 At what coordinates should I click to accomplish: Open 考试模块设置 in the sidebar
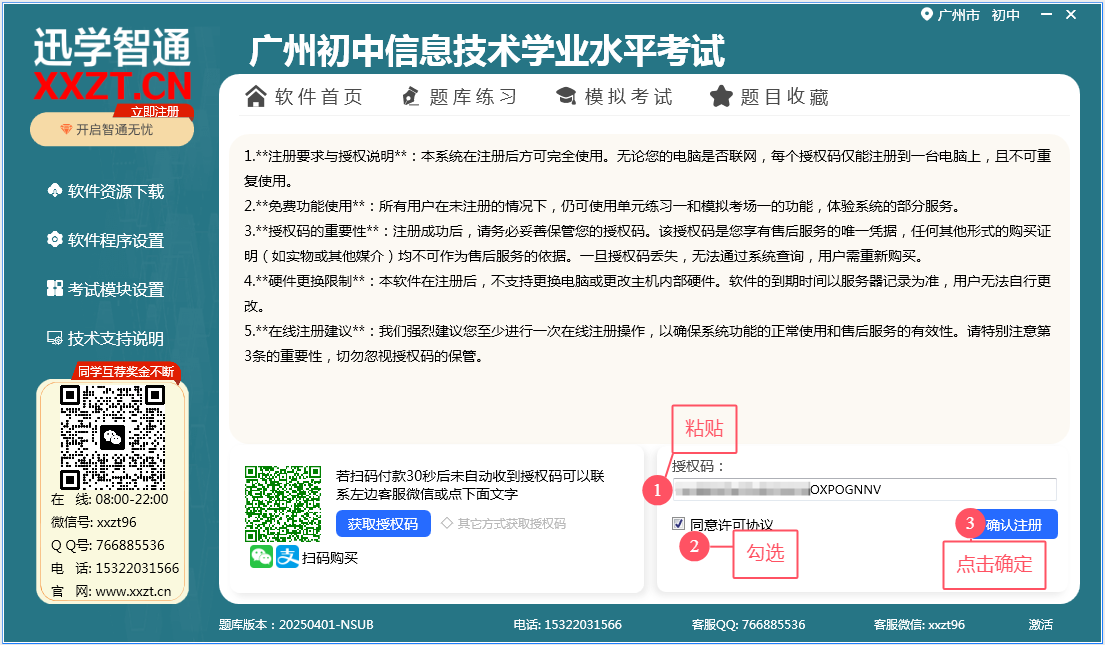105,289
